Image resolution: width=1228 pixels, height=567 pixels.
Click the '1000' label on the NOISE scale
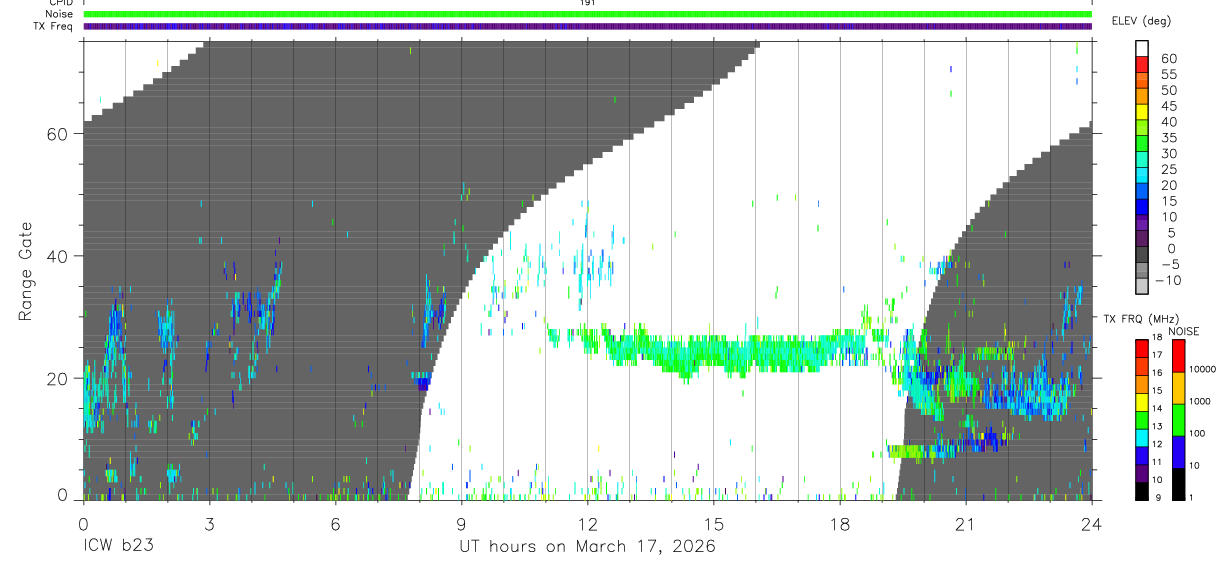click(1200, 401)
